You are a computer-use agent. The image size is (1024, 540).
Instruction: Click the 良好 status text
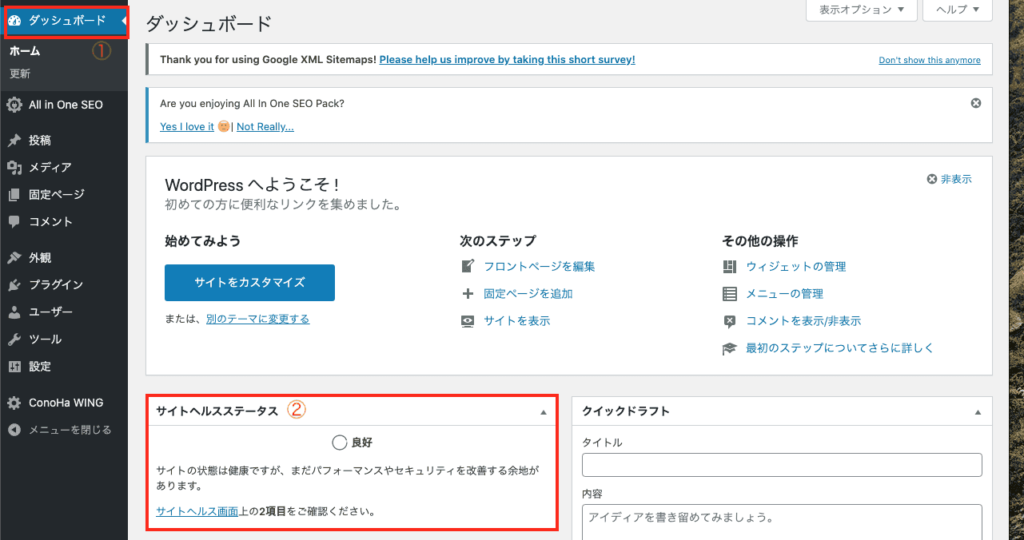(362, 443)
